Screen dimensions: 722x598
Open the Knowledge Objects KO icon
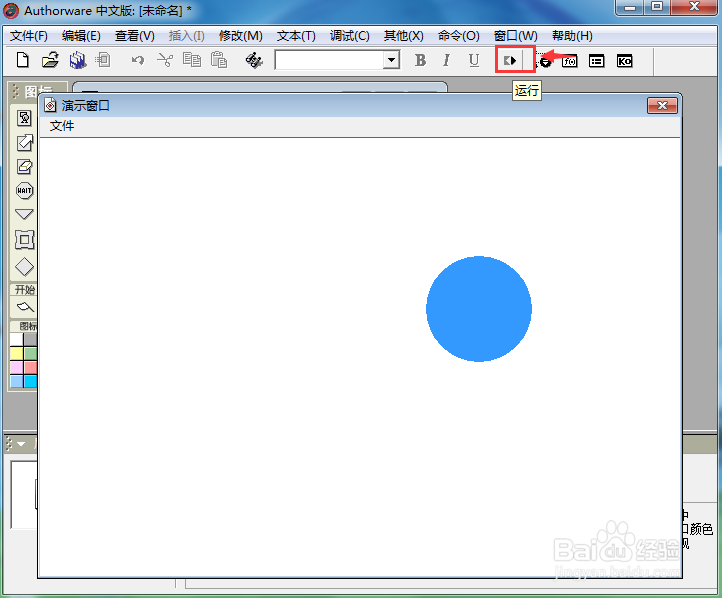click(x=624, y=61)
